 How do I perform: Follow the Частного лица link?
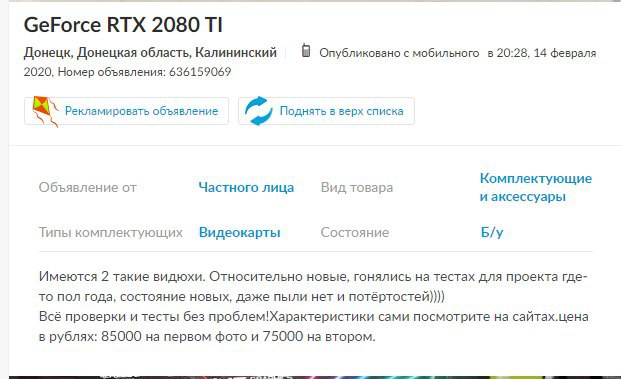[246, 187]
